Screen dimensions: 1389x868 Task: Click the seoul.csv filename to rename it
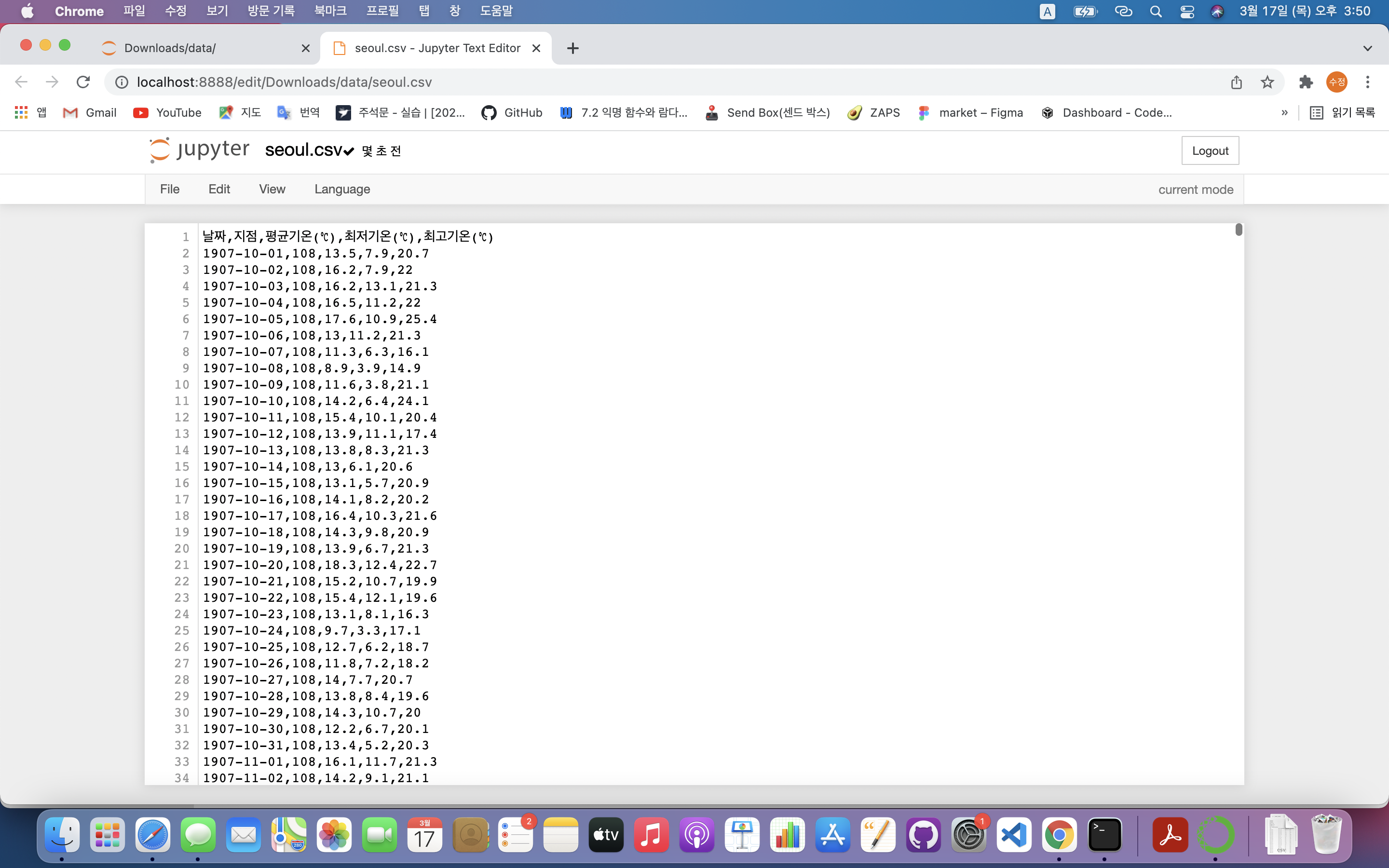click(x=303, y=150)
